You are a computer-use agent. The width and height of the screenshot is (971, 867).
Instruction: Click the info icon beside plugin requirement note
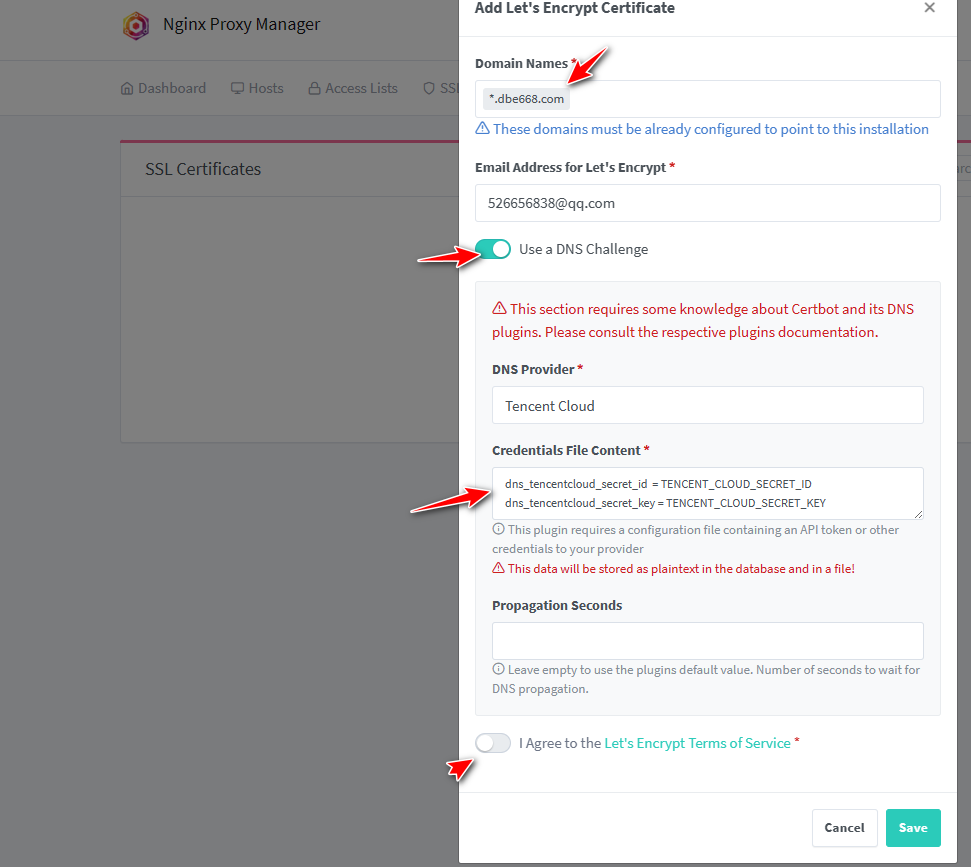[x=499, y=529]
